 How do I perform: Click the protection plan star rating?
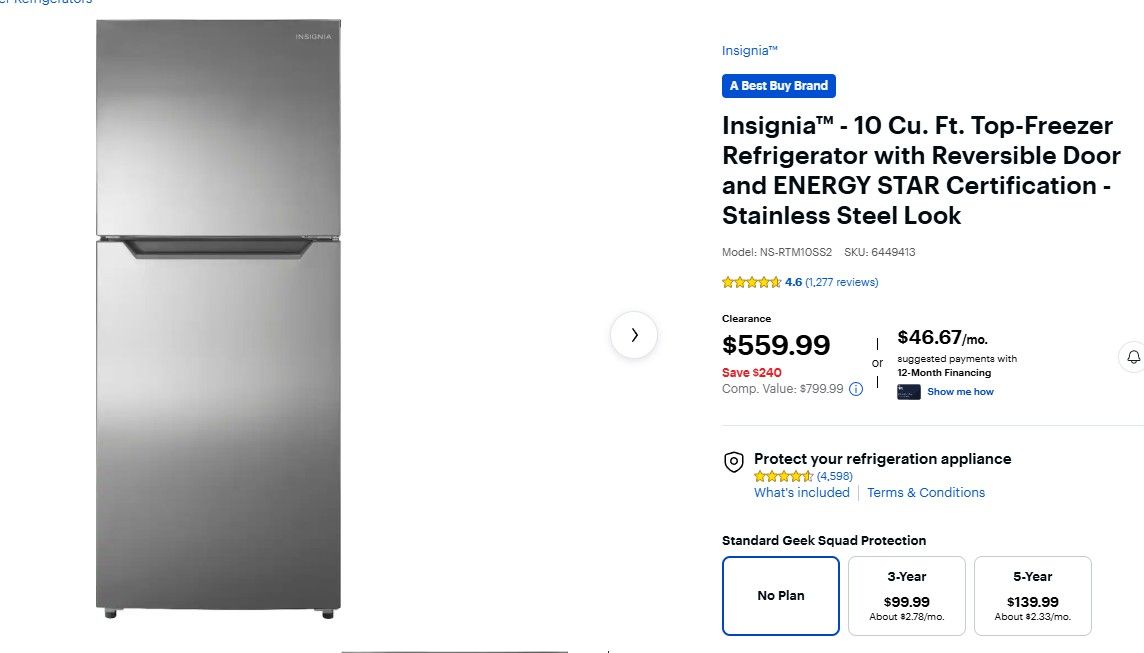[x=783, y=476]
